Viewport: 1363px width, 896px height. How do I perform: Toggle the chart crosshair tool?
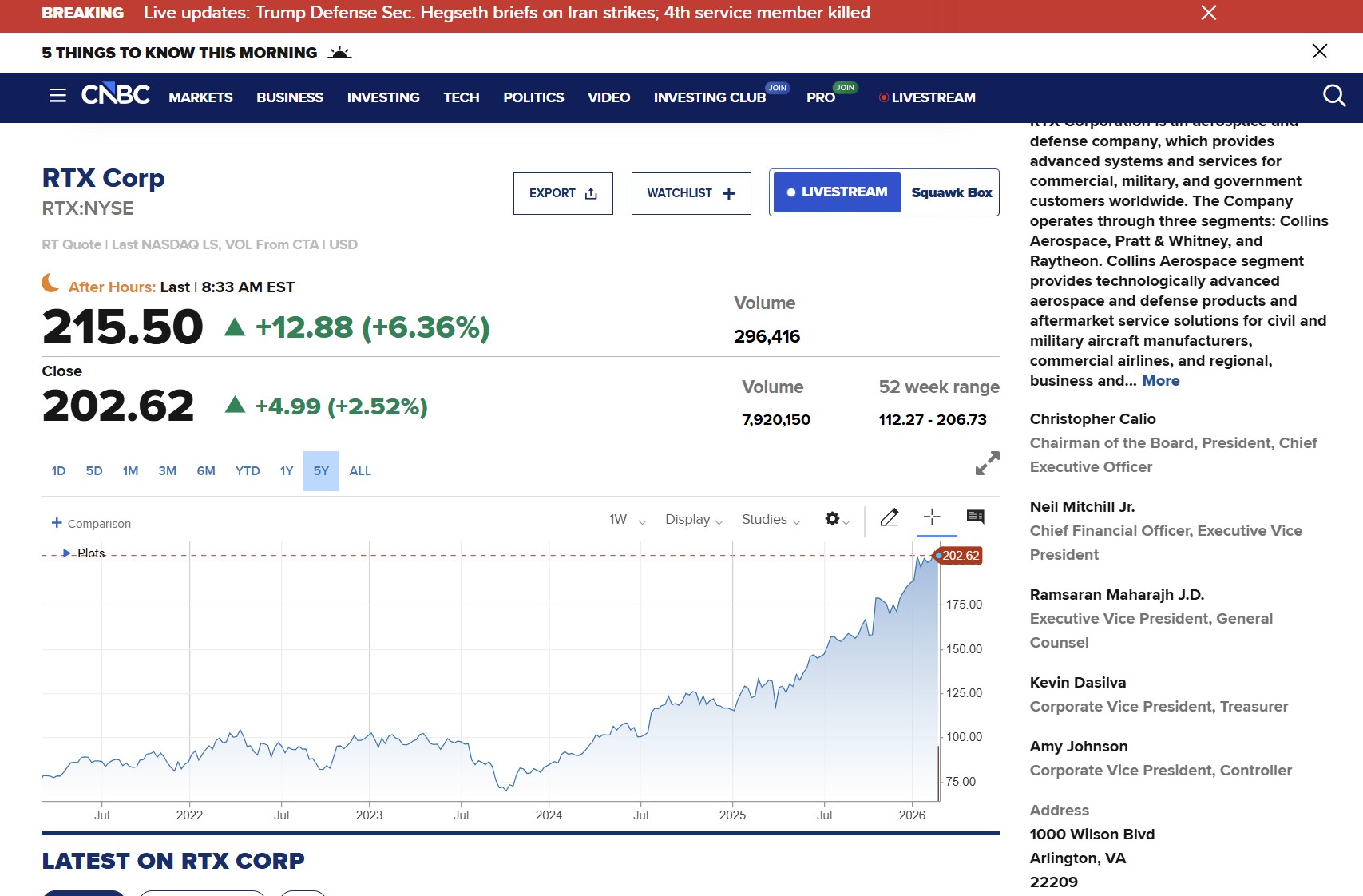click(x=932, y=517)
